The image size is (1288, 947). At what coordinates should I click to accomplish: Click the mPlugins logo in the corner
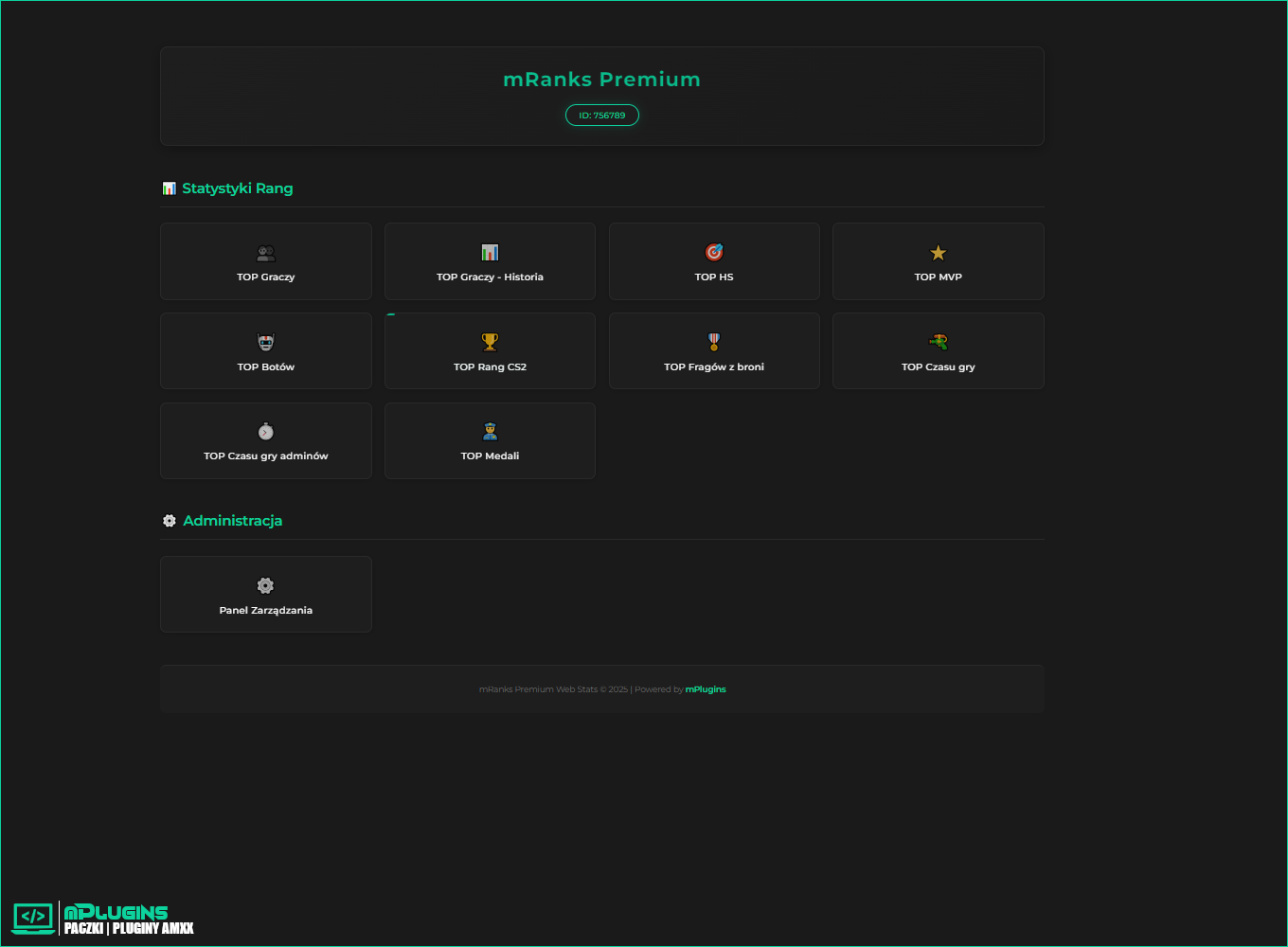(x=104, y=919)
